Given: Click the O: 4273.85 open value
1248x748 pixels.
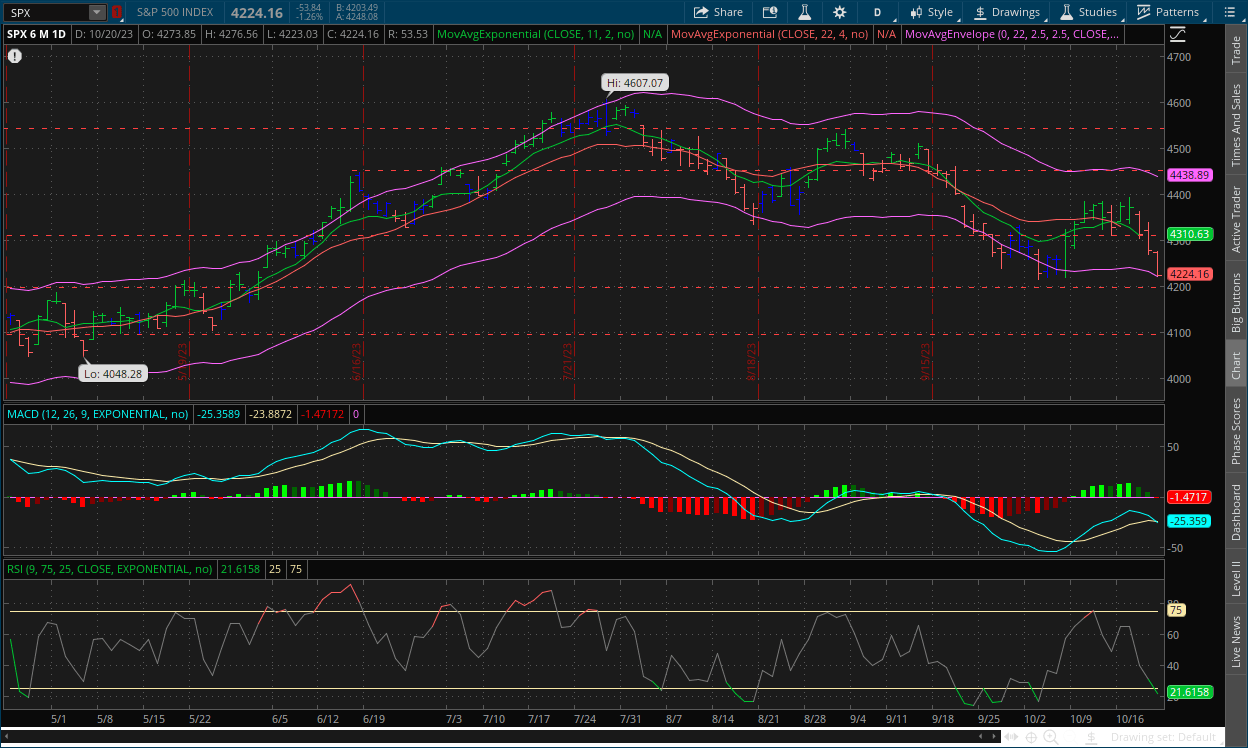Looking at the screenshot, I should 169,34.
